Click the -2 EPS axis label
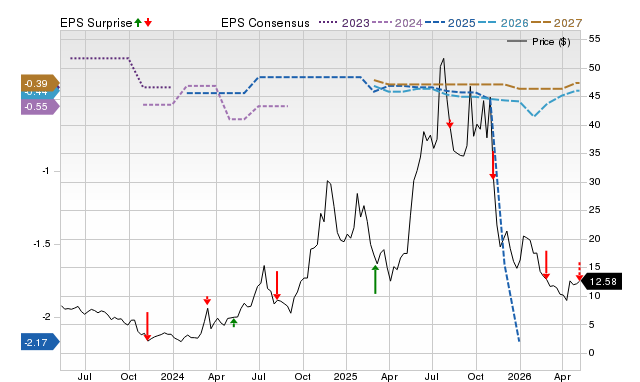The width and height of the screenshot is (640, 382). tap(45, 317)
